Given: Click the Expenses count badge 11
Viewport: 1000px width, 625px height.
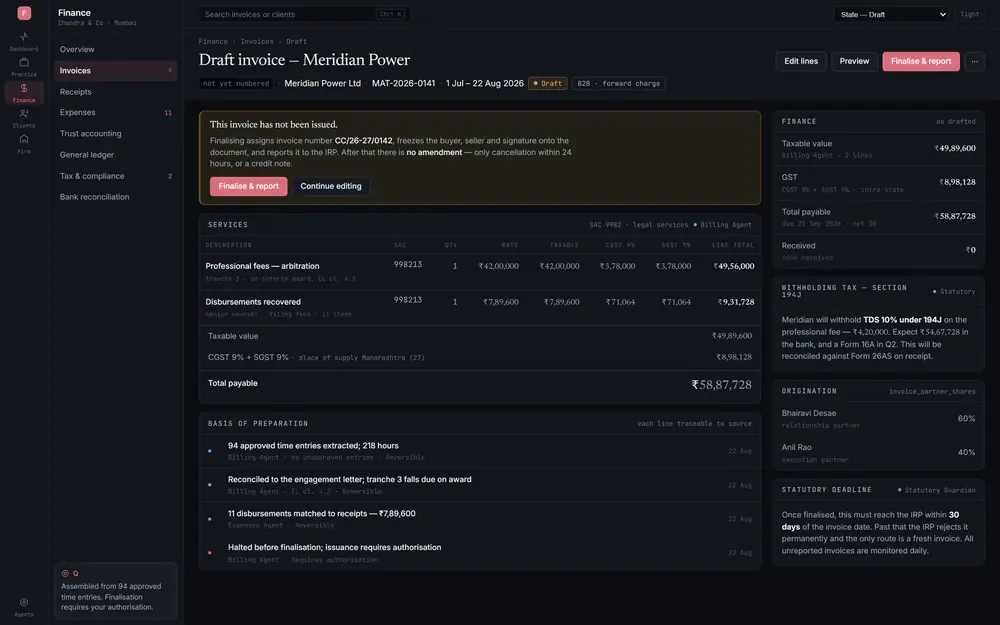Looking at the screenshot, I should pos(168,113).
